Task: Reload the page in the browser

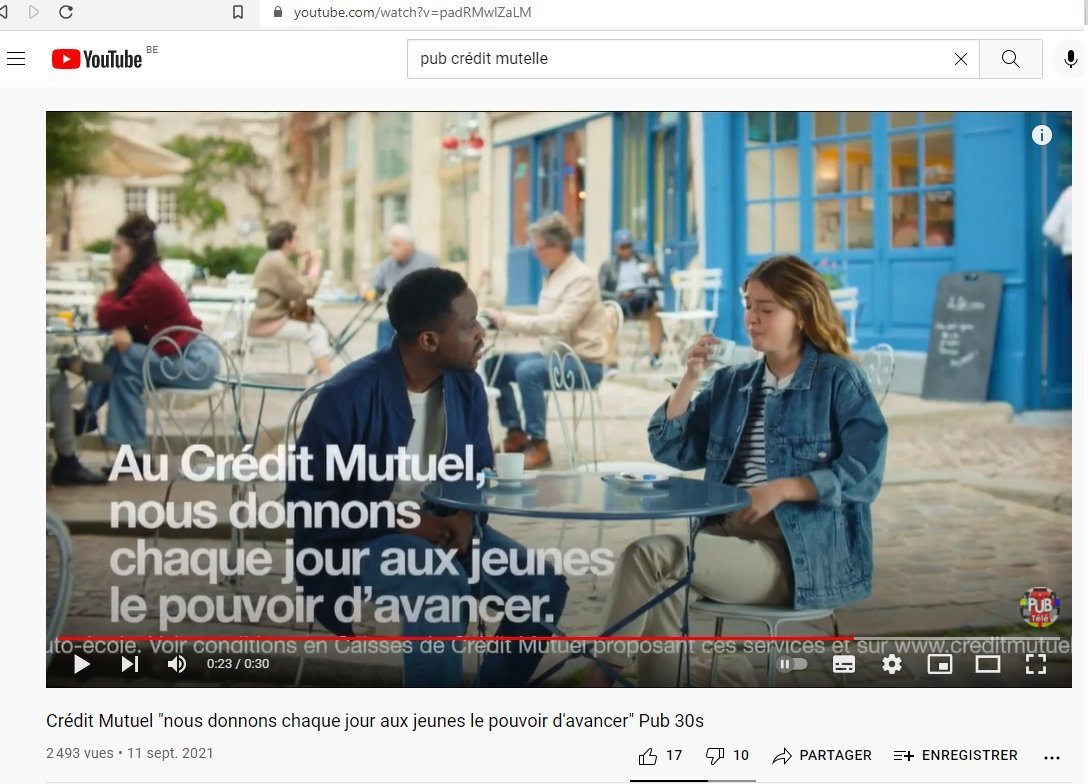Action: click(x=66, y=12)
